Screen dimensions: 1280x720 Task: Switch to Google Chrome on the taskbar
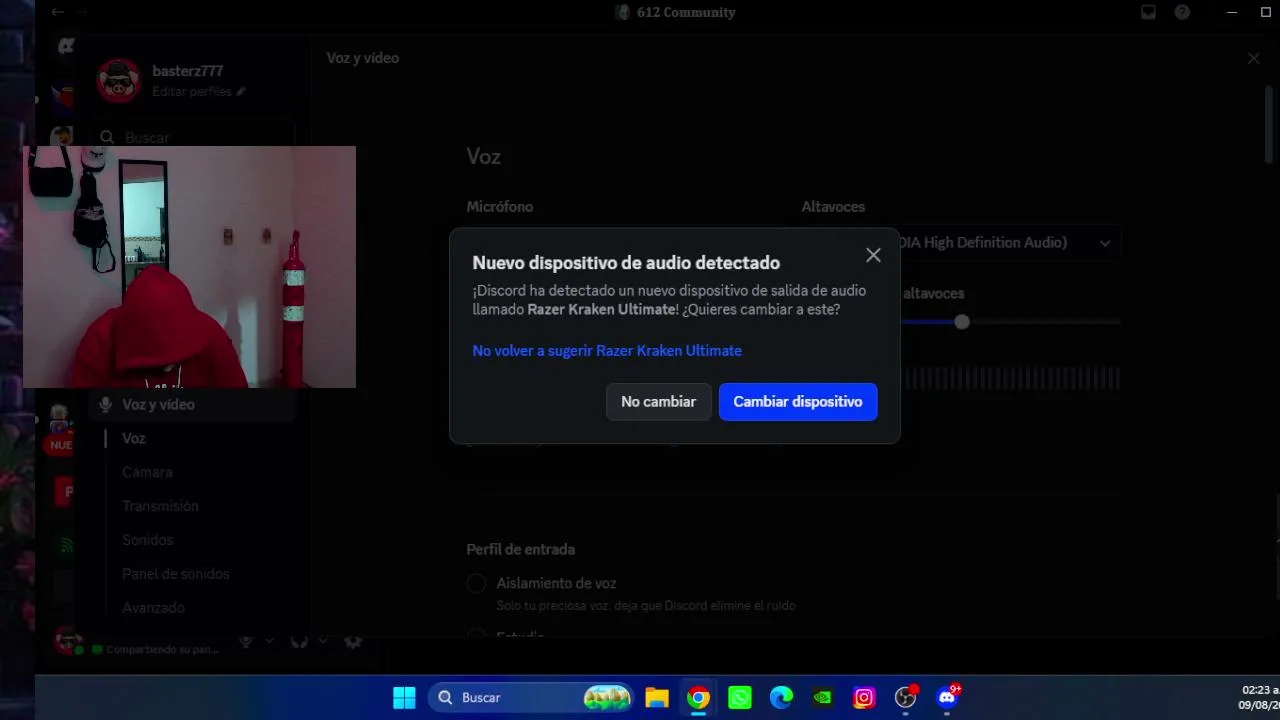click(x=698, y=698)
